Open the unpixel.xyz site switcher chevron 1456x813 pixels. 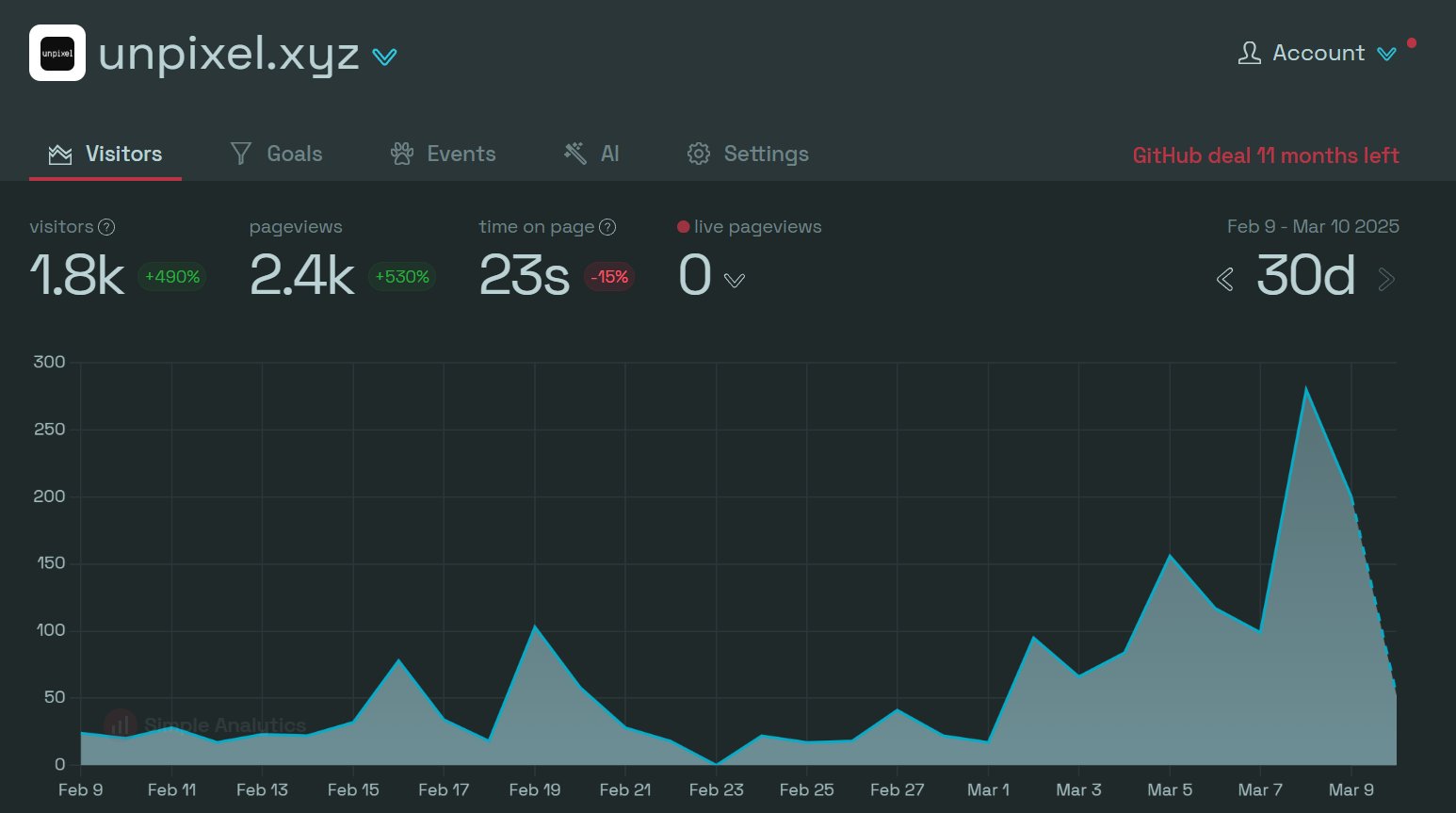point(384,57)
